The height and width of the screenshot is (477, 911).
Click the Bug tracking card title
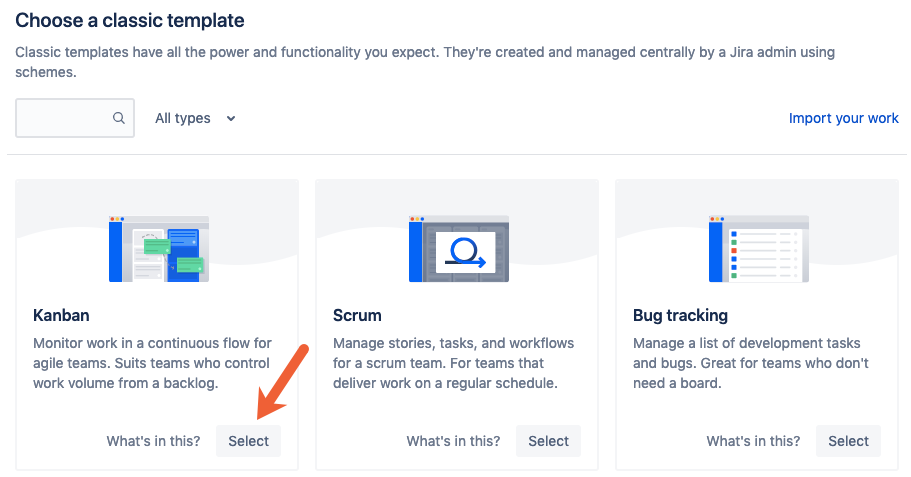point(680,315)
